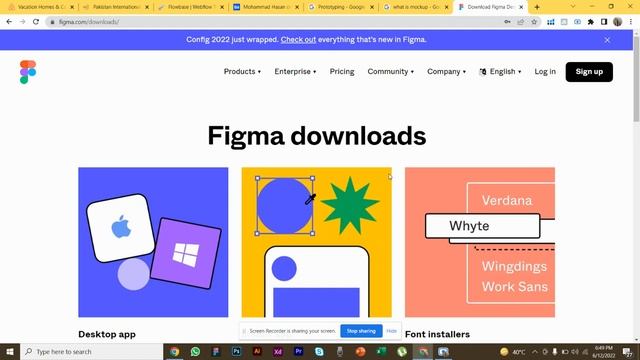This screenshot has height=360, width=640.
Task: Open Skype from the taskbar
Action: (x=319, y=351)
